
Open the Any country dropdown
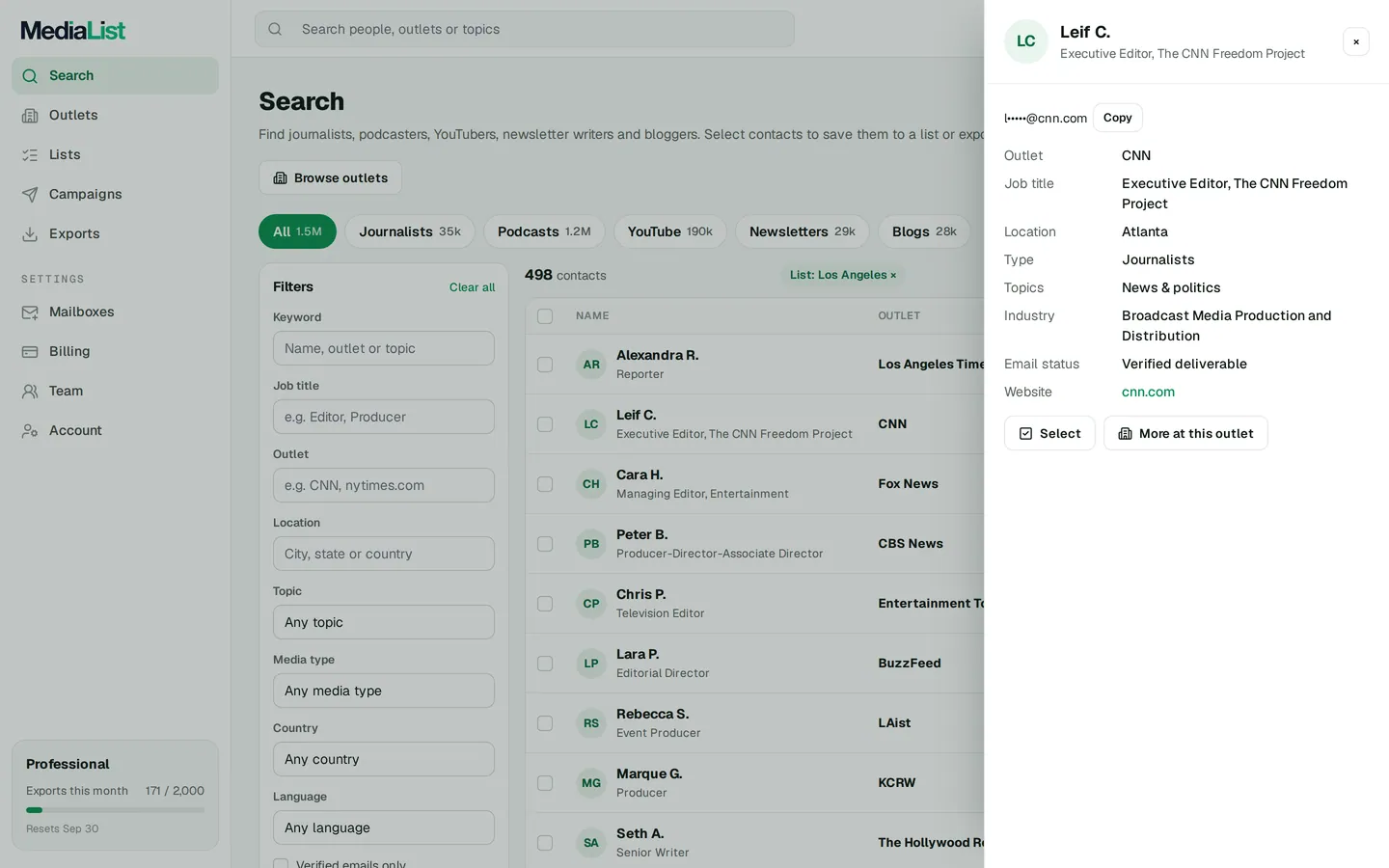tap(384, 759)
